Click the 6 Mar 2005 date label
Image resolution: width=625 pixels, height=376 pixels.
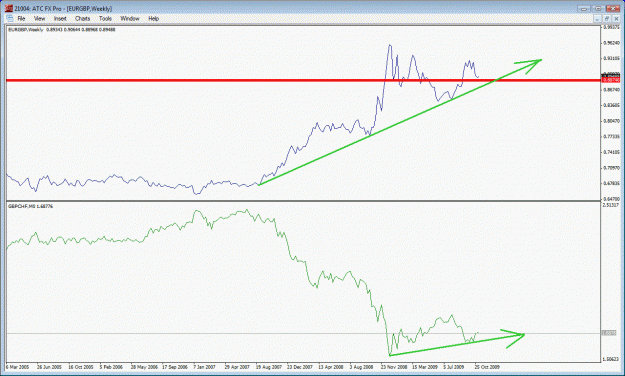[x=17, y=366]
